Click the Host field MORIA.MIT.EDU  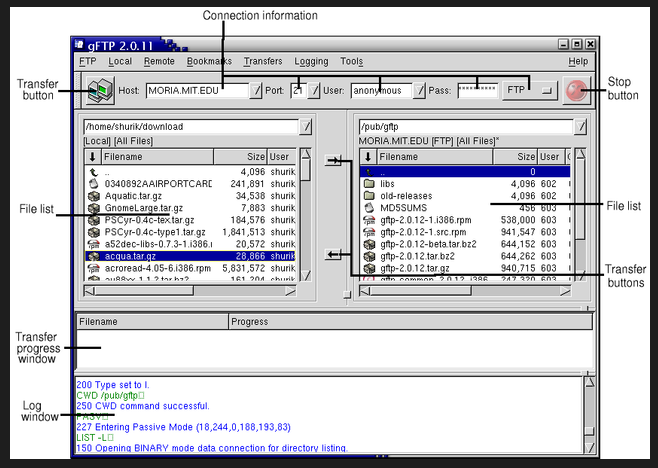(x=198, y=91)
